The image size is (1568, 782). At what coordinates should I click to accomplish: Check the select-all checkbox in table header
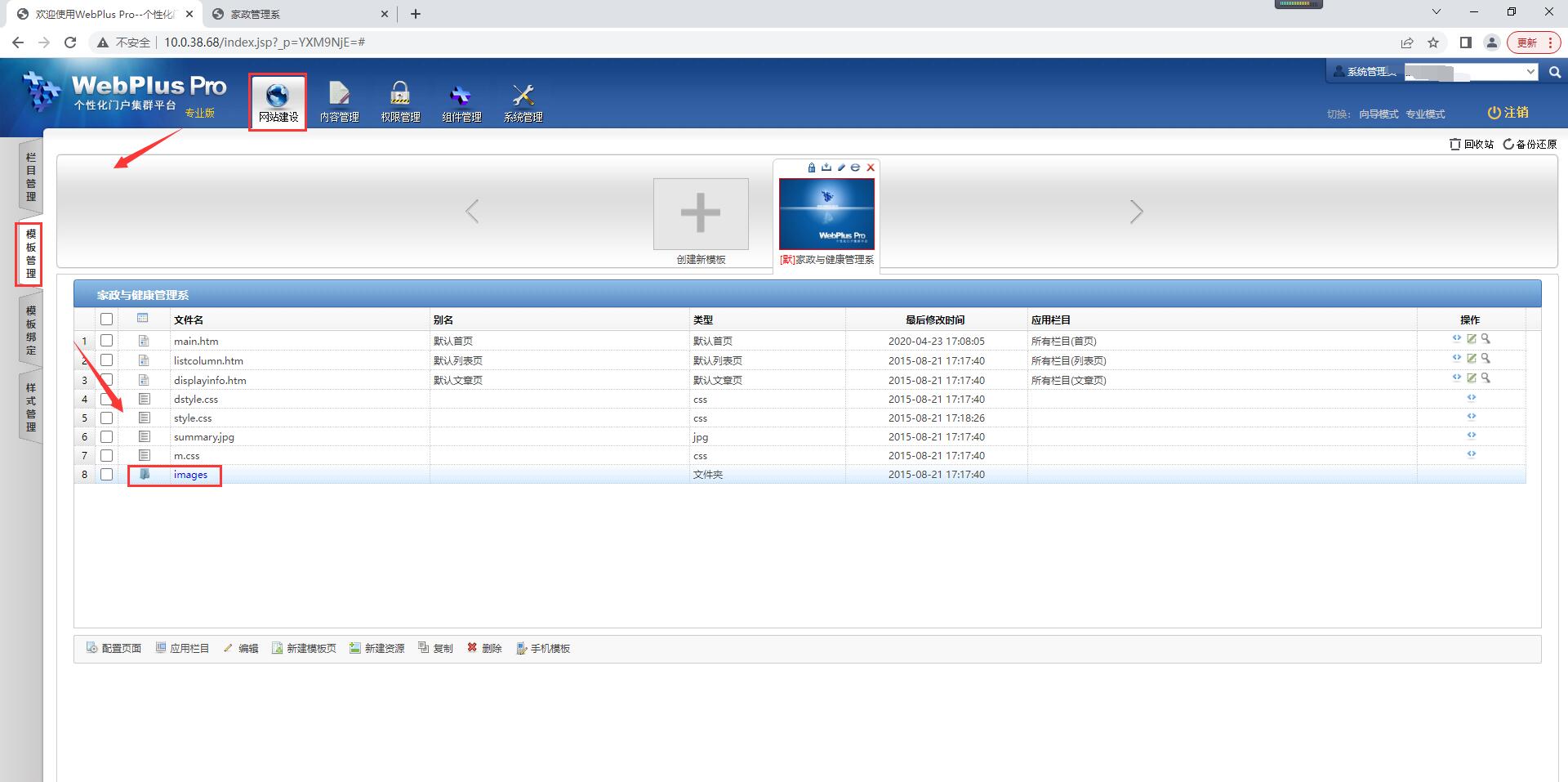coord(107,320)
